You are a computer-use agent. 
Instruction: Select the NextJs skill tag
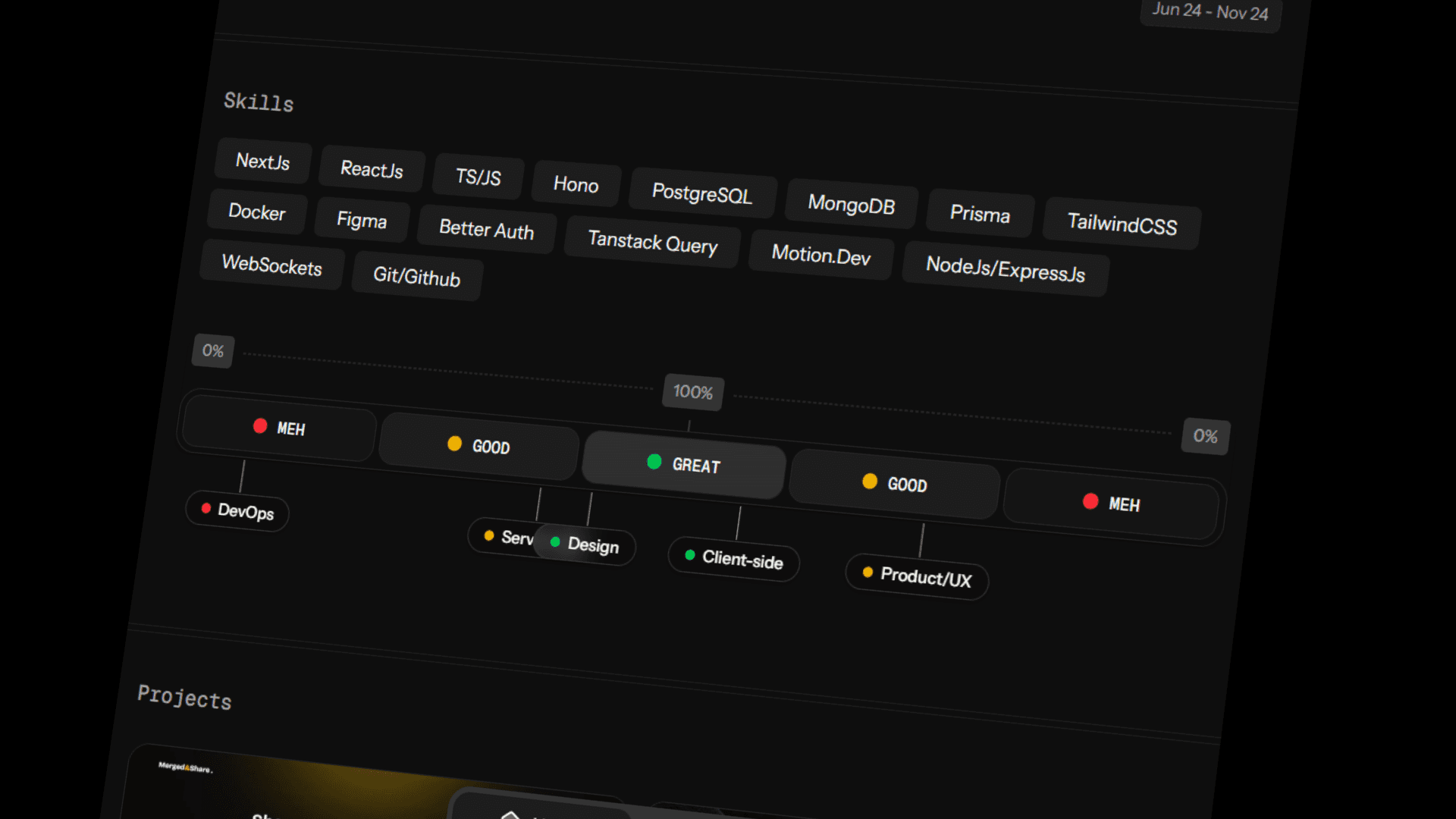(x=262, y=162)
